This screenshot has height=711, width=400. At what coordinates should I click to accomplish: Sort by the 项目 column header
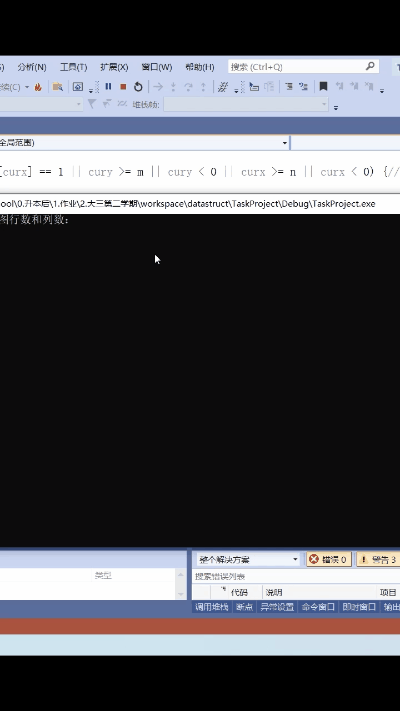388,592
